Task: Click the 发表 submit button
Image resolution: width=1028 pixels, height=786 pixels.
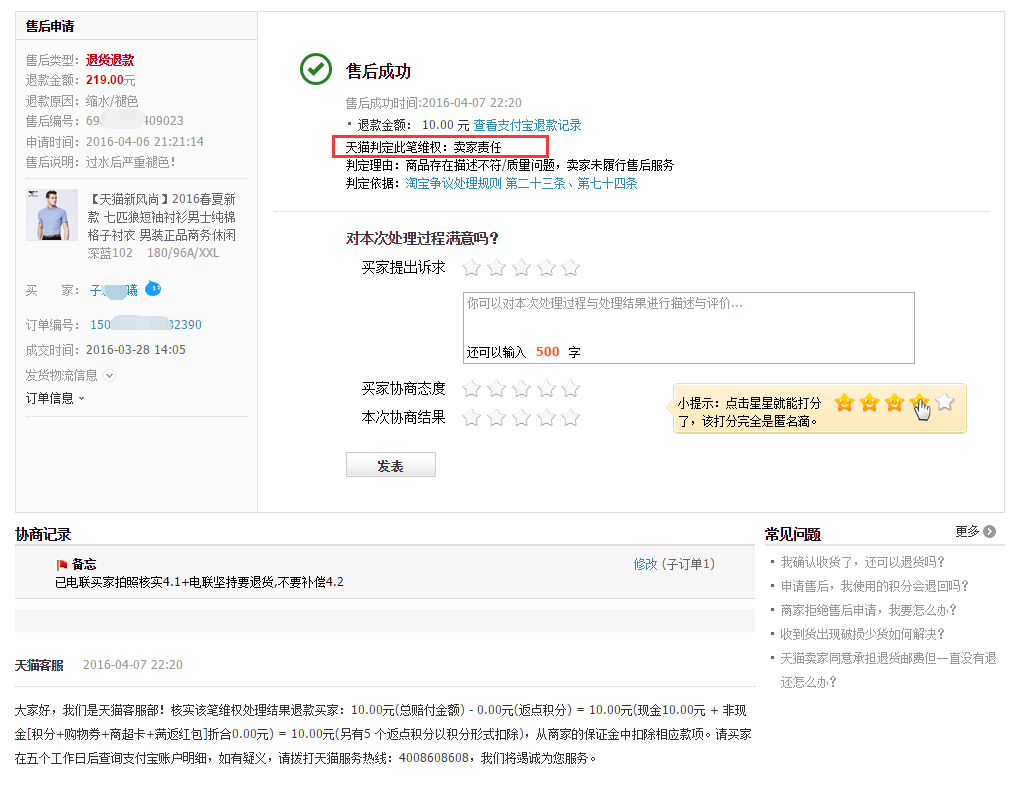Action: click(x=391, y=465)
